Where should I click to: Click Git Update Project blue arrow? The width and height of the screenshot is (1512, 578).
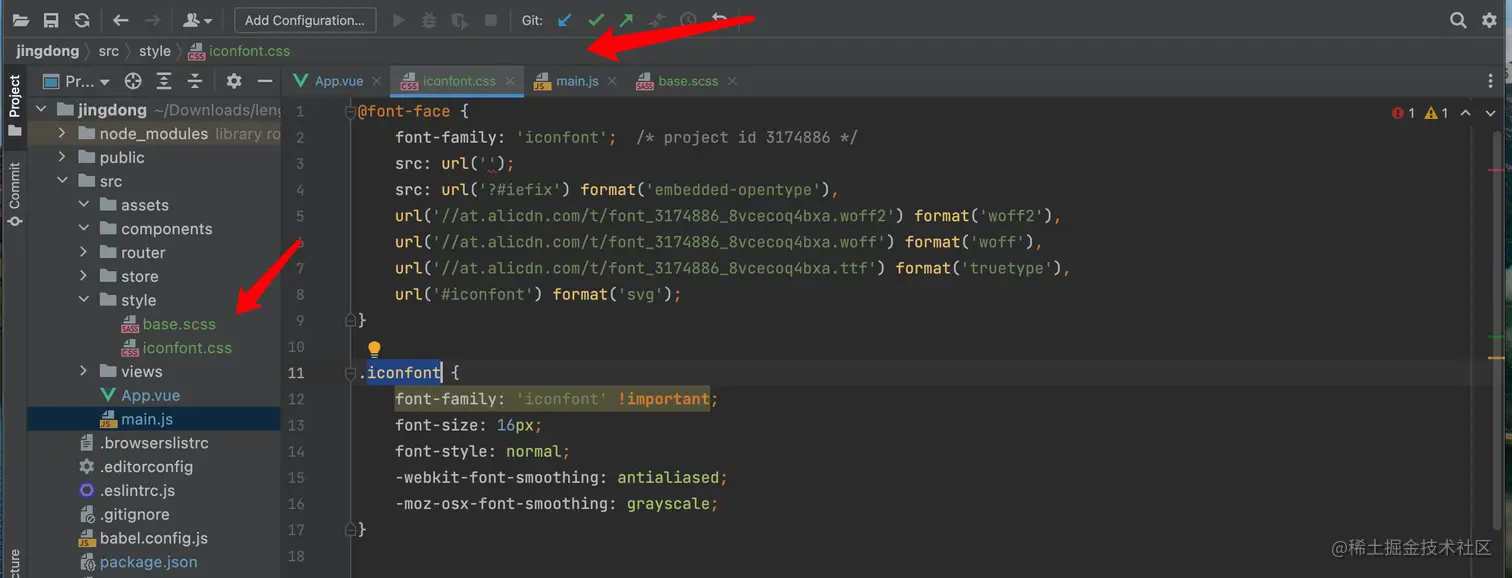click(566, 20)
